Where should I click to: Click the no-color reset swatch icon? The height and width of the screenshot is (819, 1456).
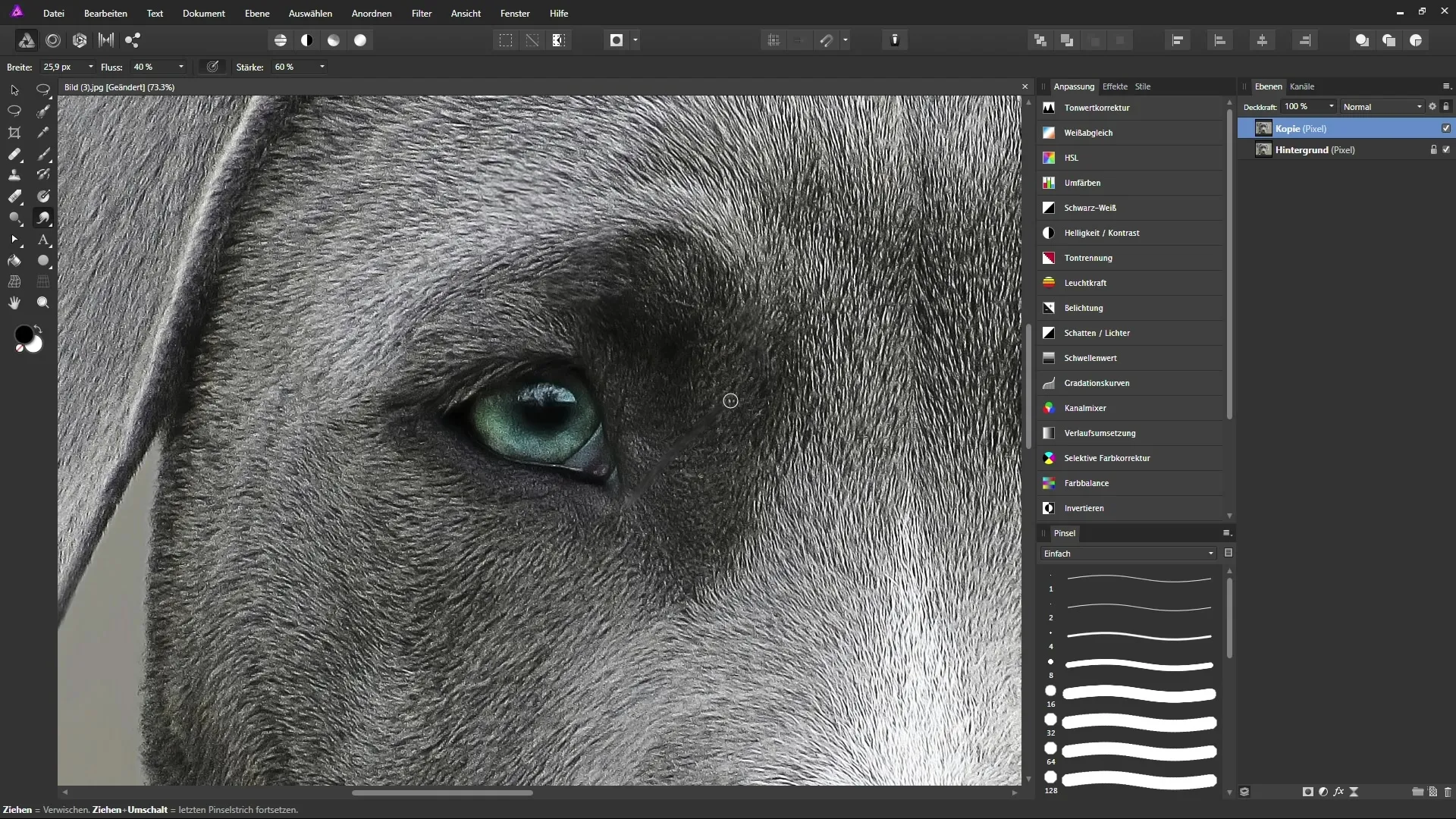coord(20,348)
